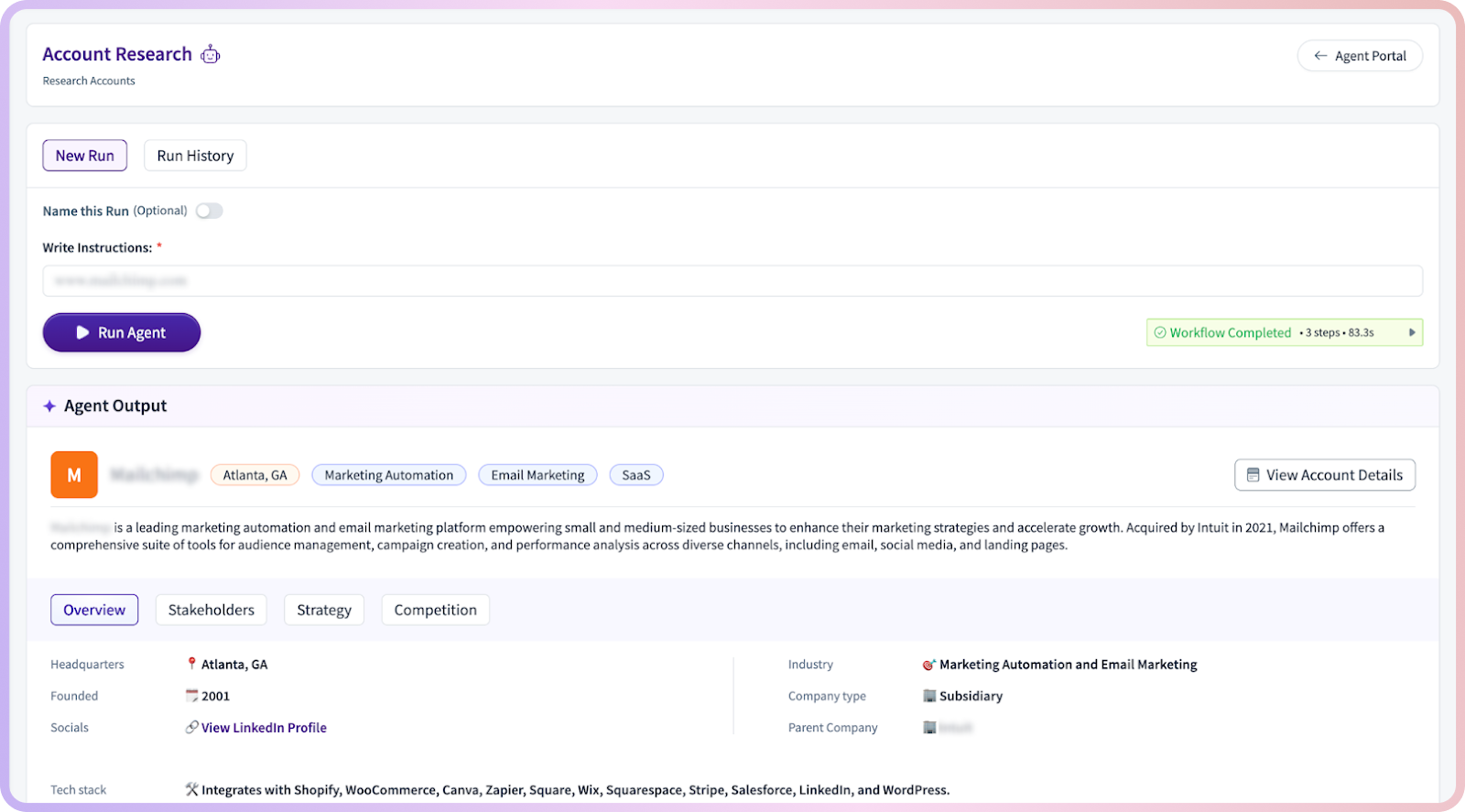Open the Run History tab
Image resolution: width=1465 pixels, height=812 pixels.
(195, 156)
